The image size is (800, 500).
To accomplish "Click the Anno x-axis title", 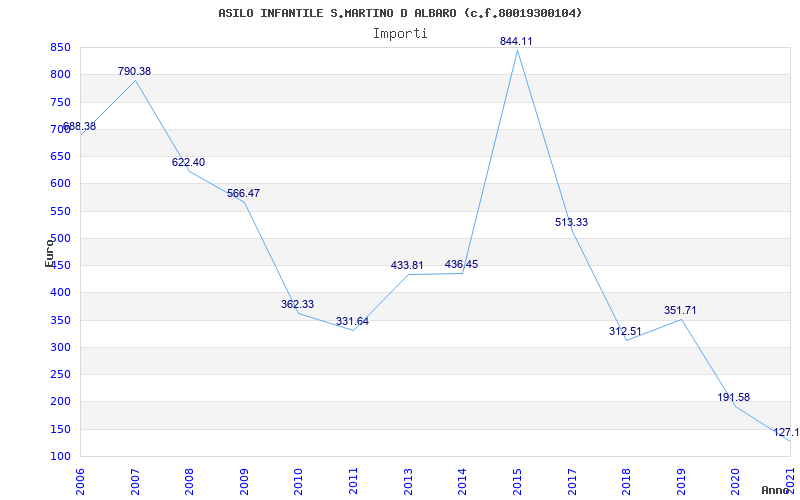I will coord(775,490).
